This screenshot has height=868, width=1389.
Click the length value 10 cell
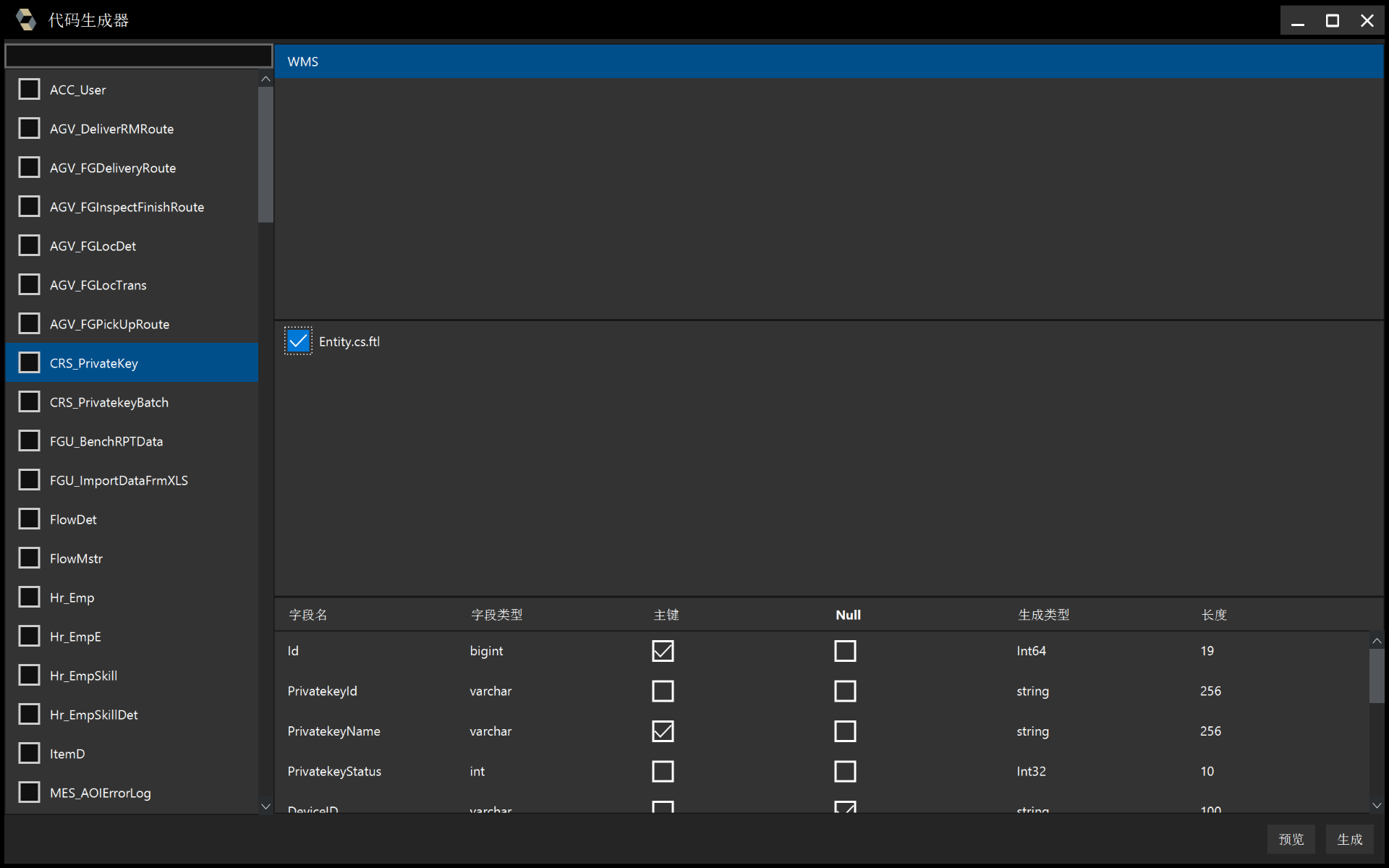1207,771
